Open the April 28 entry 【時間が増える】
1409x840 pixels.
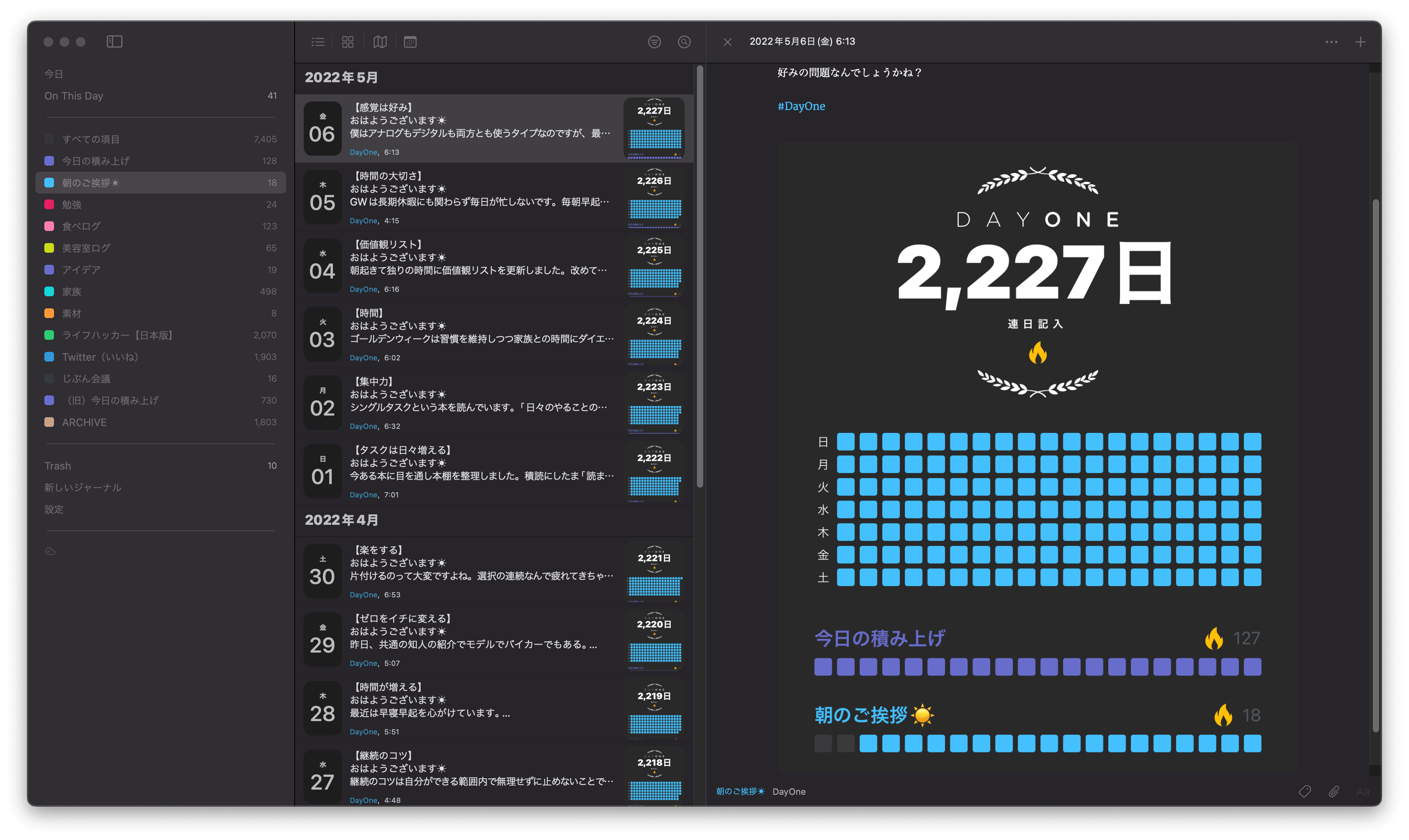click(x=494, y=709)
